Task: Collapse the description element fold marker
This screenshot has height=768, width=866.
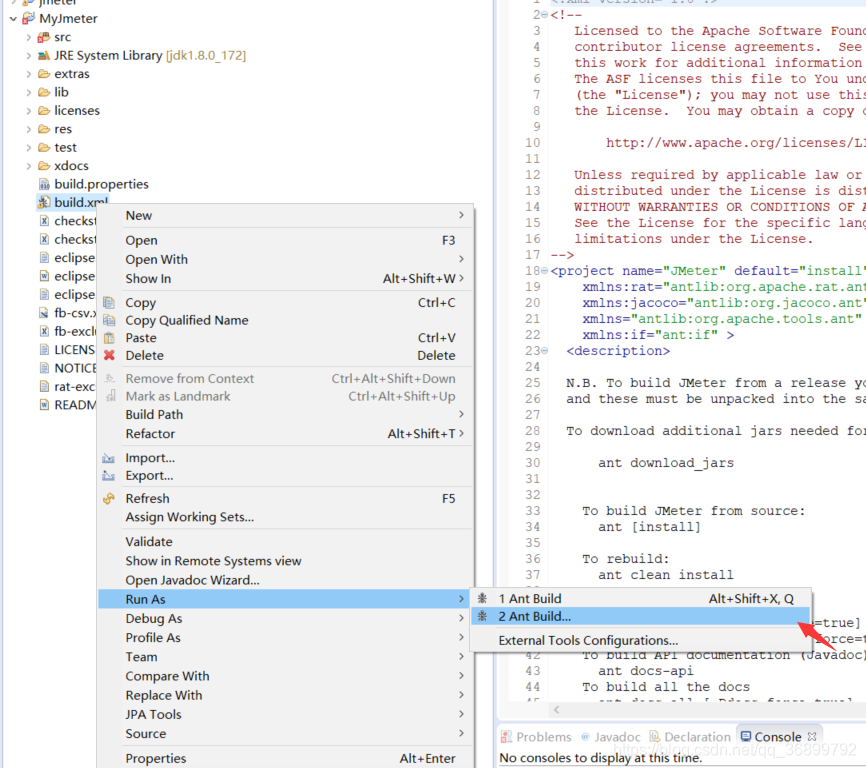Action: 545,351
